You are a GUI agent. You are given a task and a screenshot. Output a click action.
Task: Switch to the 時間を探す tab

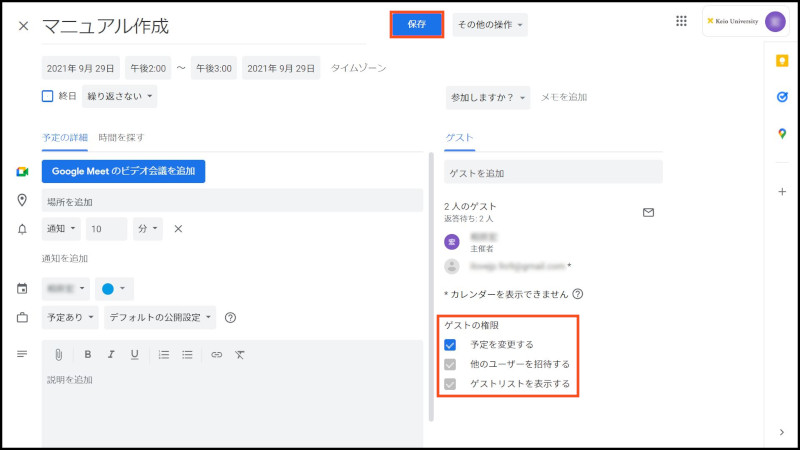tap(120, 137)
